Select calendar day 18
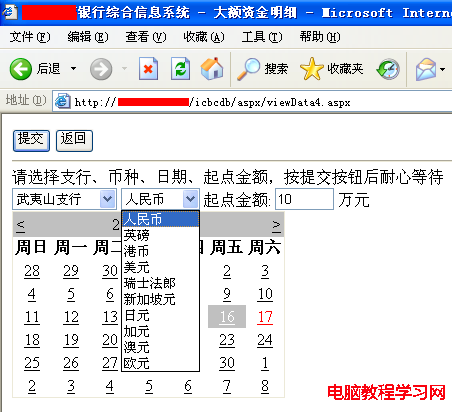This screenshot has height=413, width=452. (32, 340)
